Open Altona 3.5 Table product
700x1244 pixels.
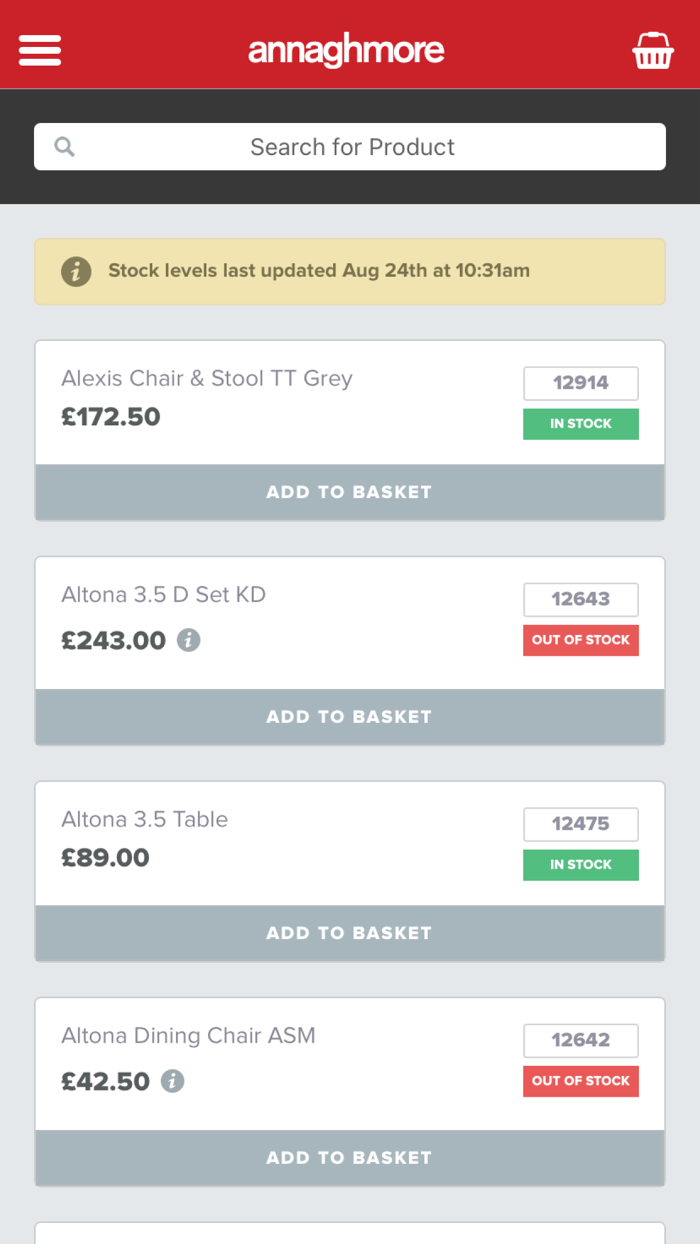pyautogui.click(x=145, y=820)
